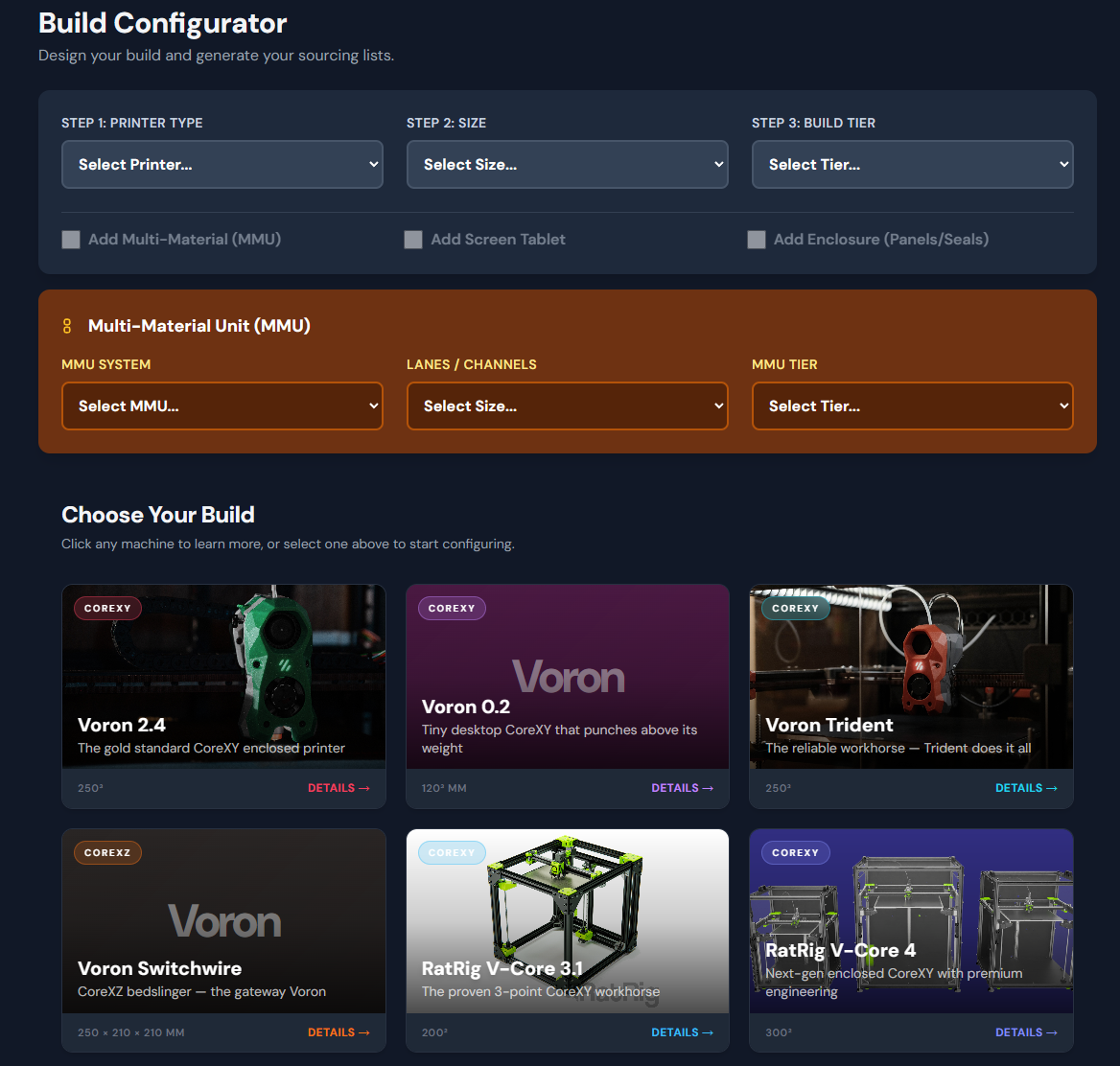This screenshot has height=1066, width=1120.
Task: Open the Select Printer dropdown
Action: (x=222, y=164)
